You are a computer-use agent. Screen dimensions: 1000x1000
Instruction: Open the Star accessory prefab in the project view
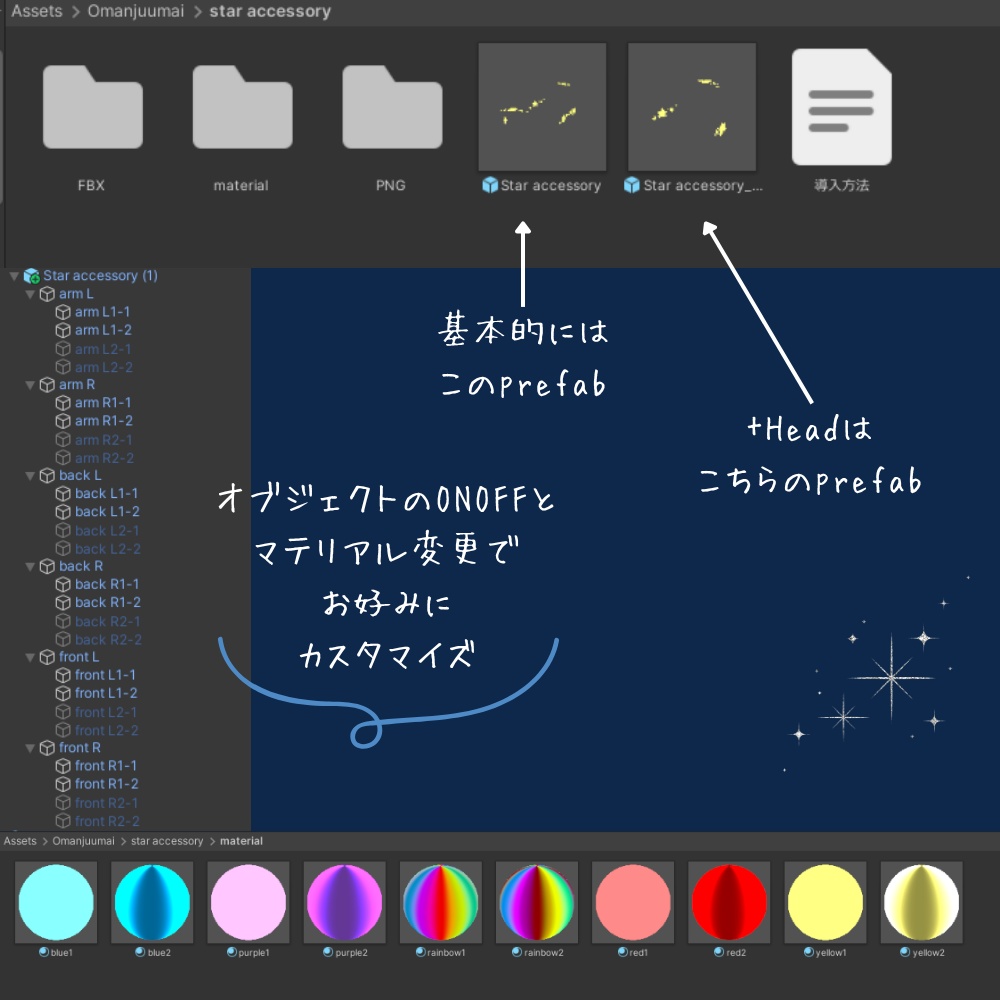coord(542,107)
